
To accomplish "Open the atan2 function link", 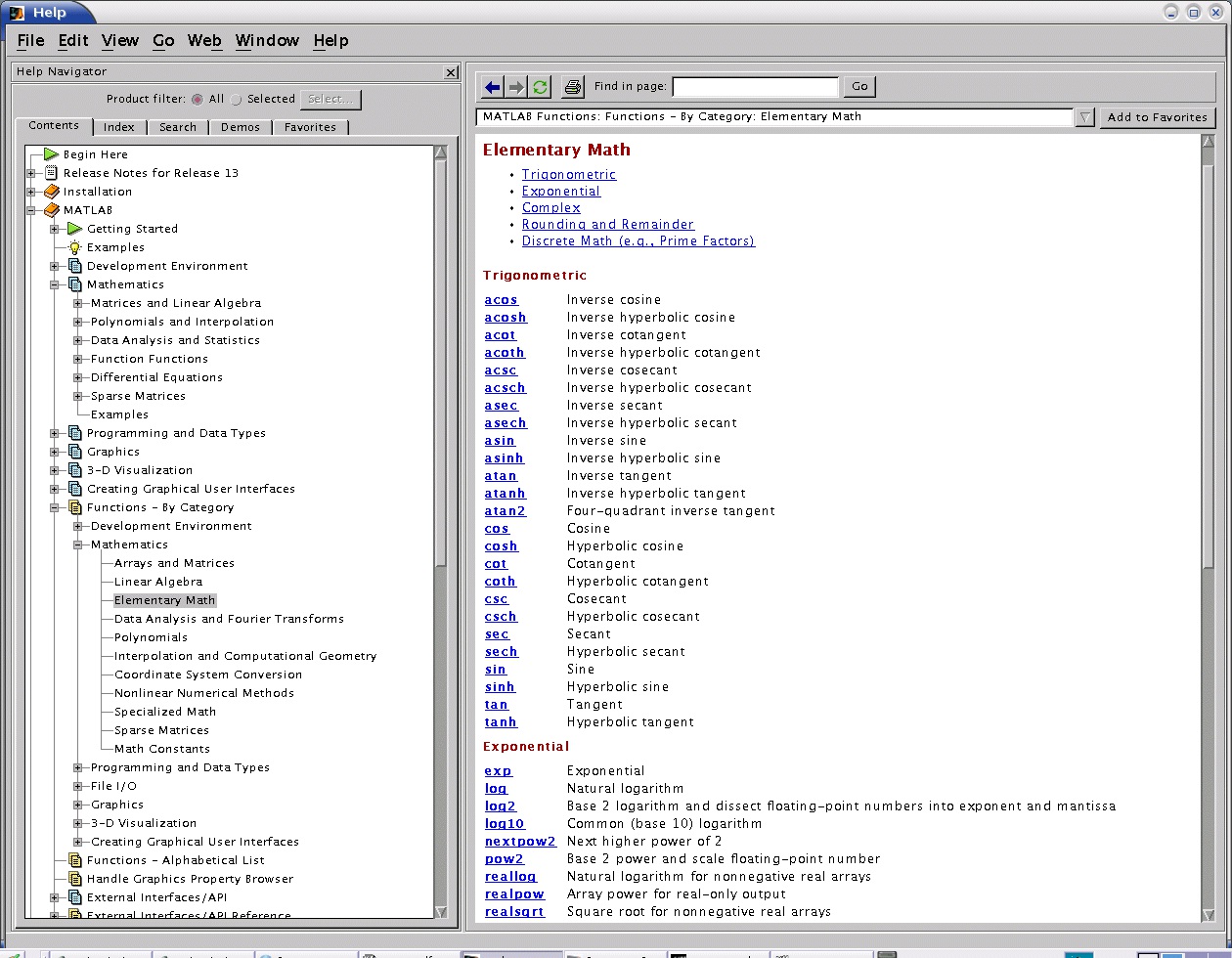I will coord(505,510).
